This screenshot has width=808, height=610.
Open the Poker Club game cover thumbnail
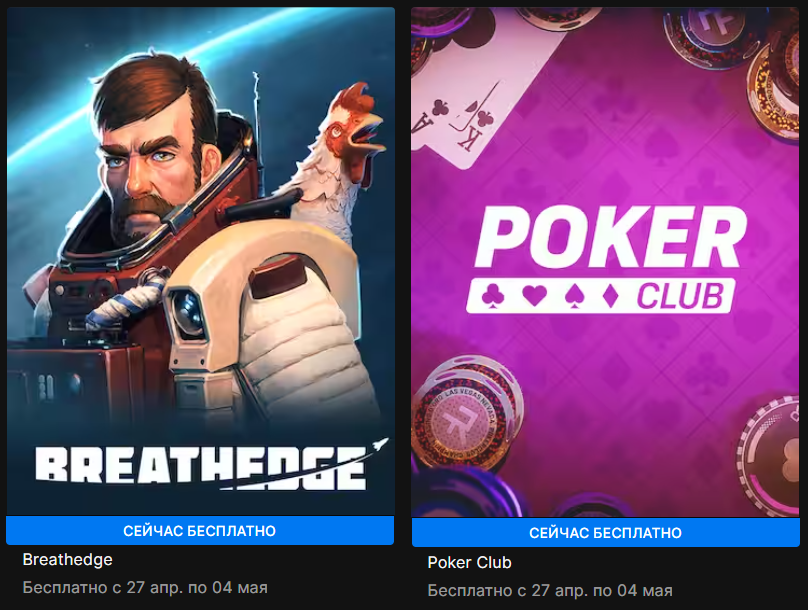click(x=605, y=262)
